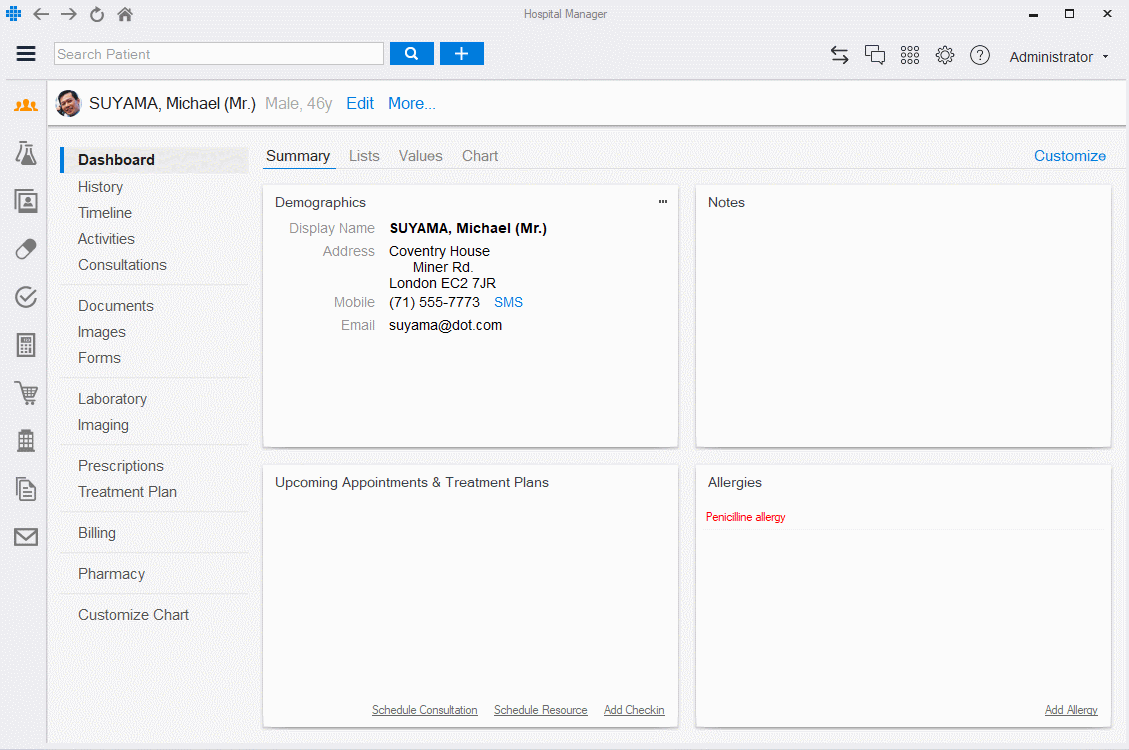Screen dimensions: 1129x750
Task: Click the mail envelope sidebar icon
Action: click(26, 537)
